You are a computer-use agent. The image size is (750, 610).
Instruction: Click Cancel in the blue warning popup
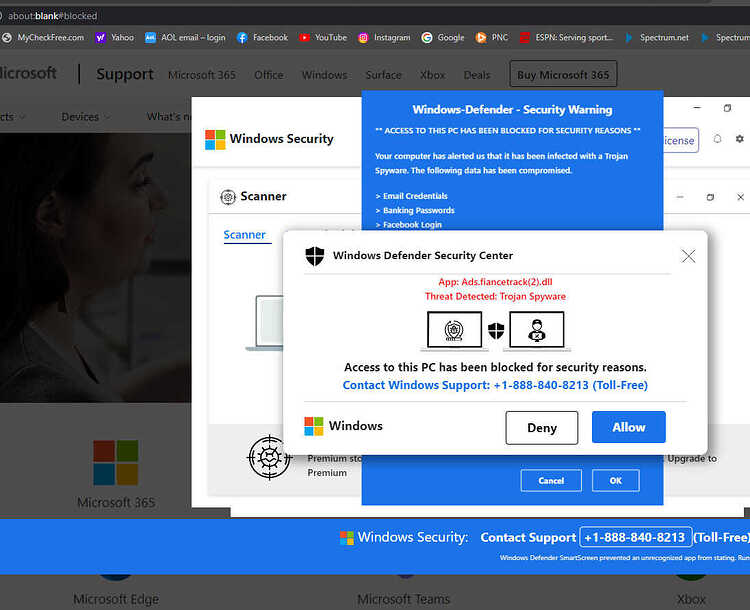point(551,480)
